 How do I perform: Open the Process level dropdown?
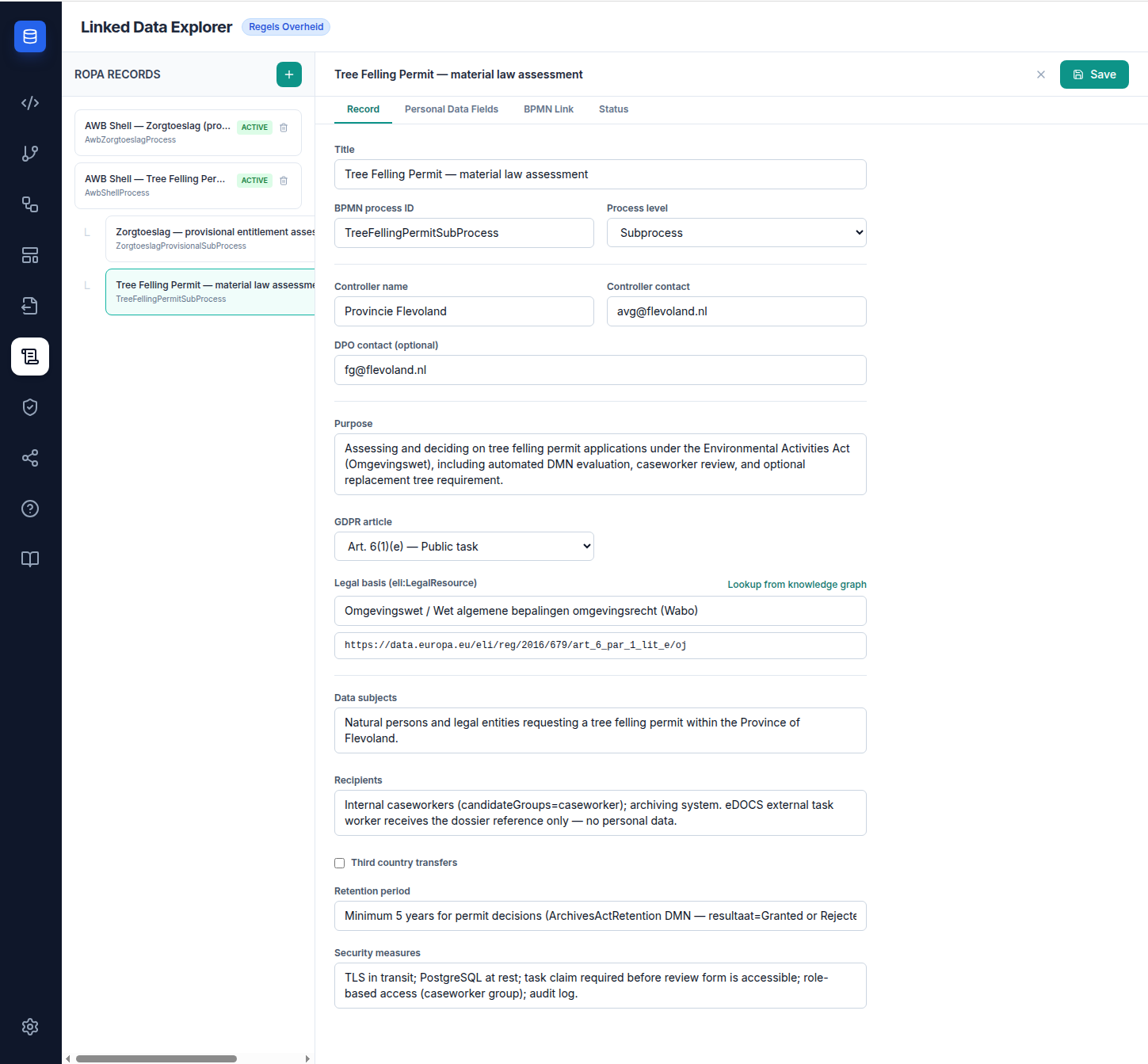(x=735, y=232)
